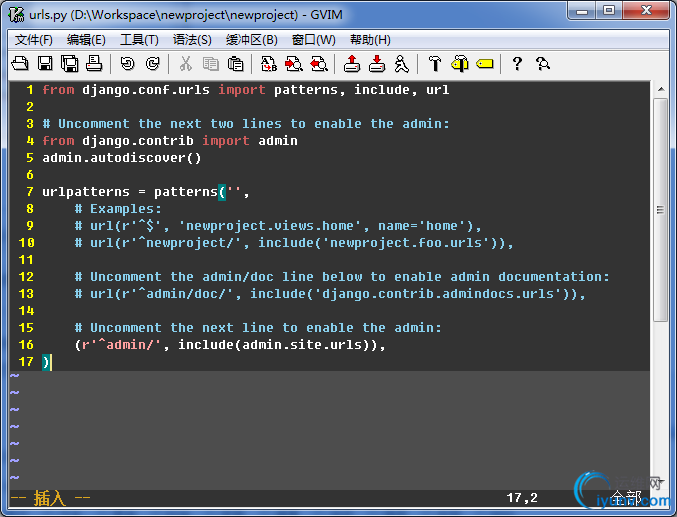Click the '17,2' cursor position indicator
Image resolution: width=677 pixels, height=517 pixels.
pyautogui.click(x=522, y=498)
